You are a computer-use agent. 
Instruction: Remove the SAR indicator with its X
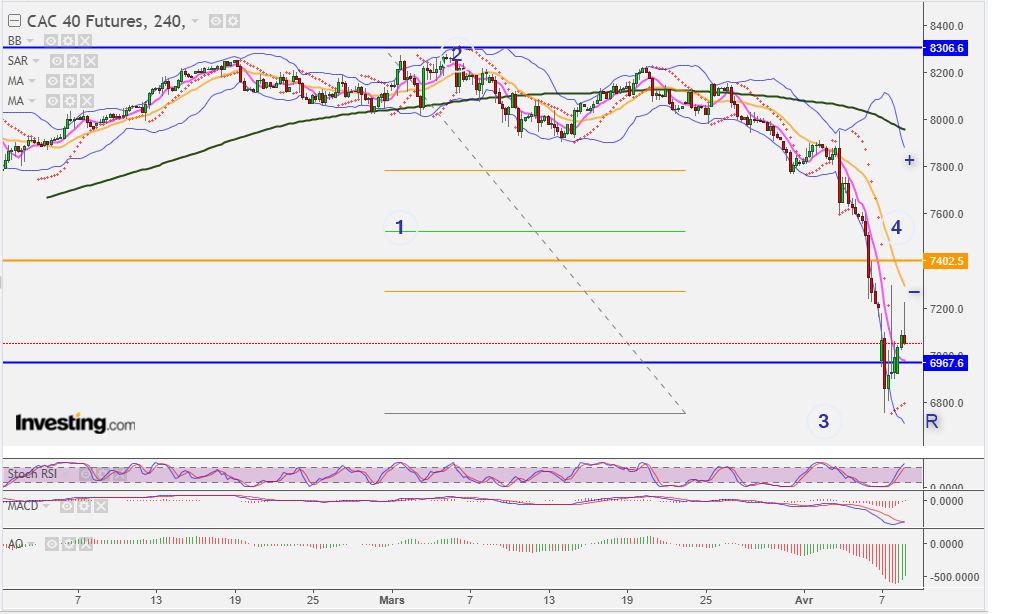coord(91,61)
